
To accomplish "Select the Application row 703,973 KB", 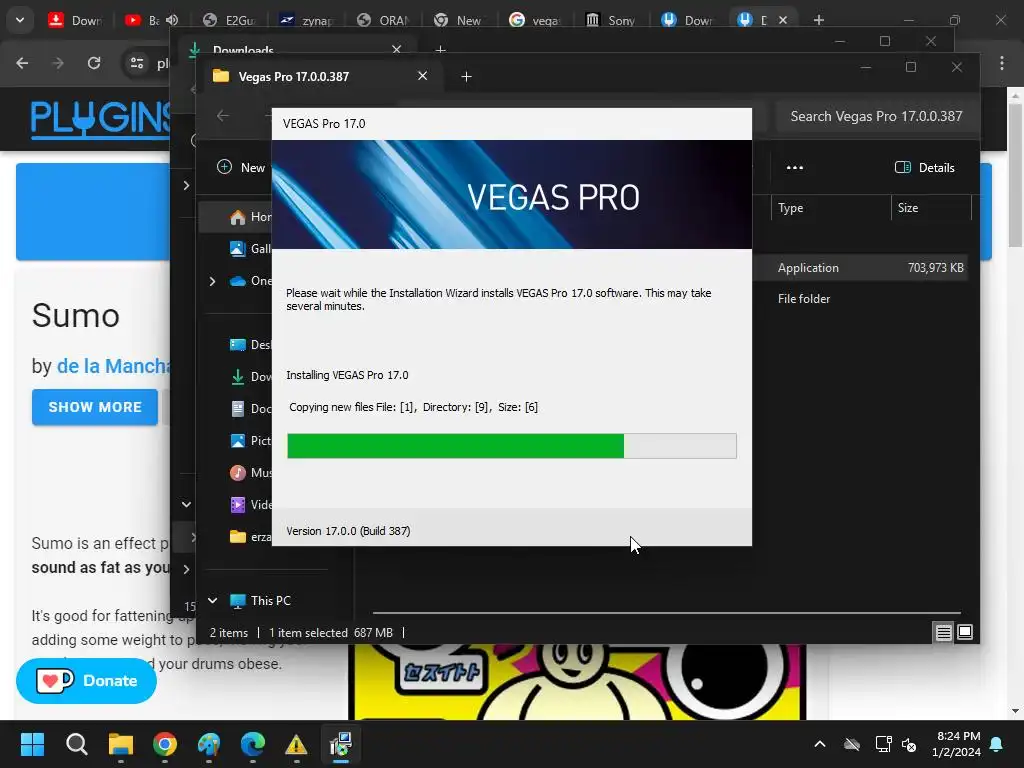I will [859, 268].
